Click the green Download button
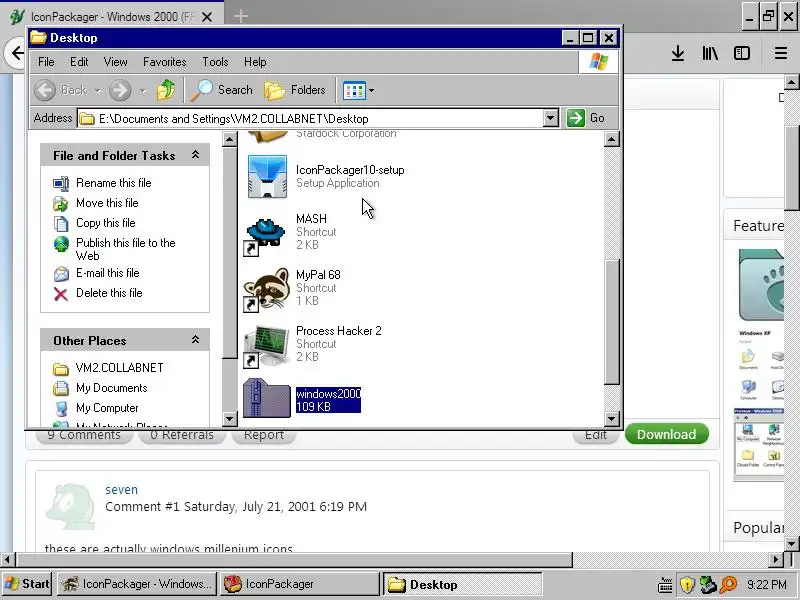The image size is (800, 600). [666, 434]
